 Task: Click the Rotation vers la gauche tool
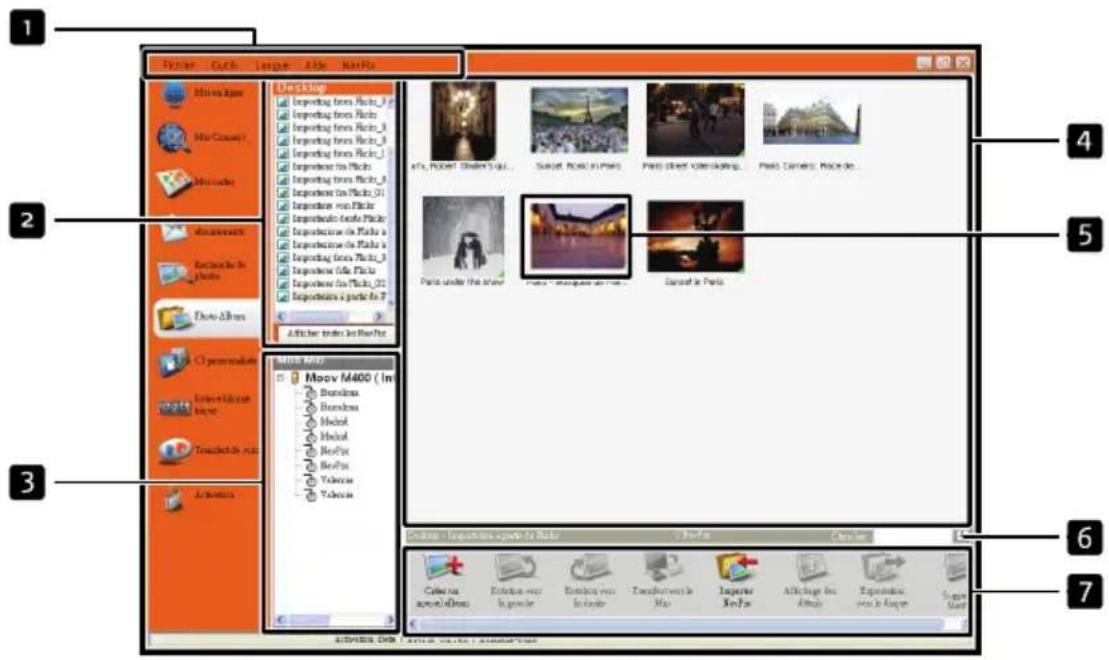(x=516, y=581)
